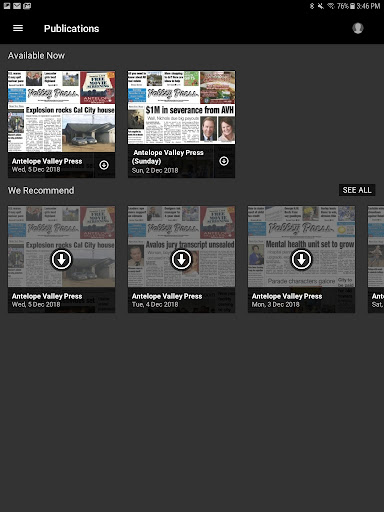Image resolution: width=384 pixels, height=512 pixels.
Task: Open partially visible Saturday issue card
Action: 376,259
